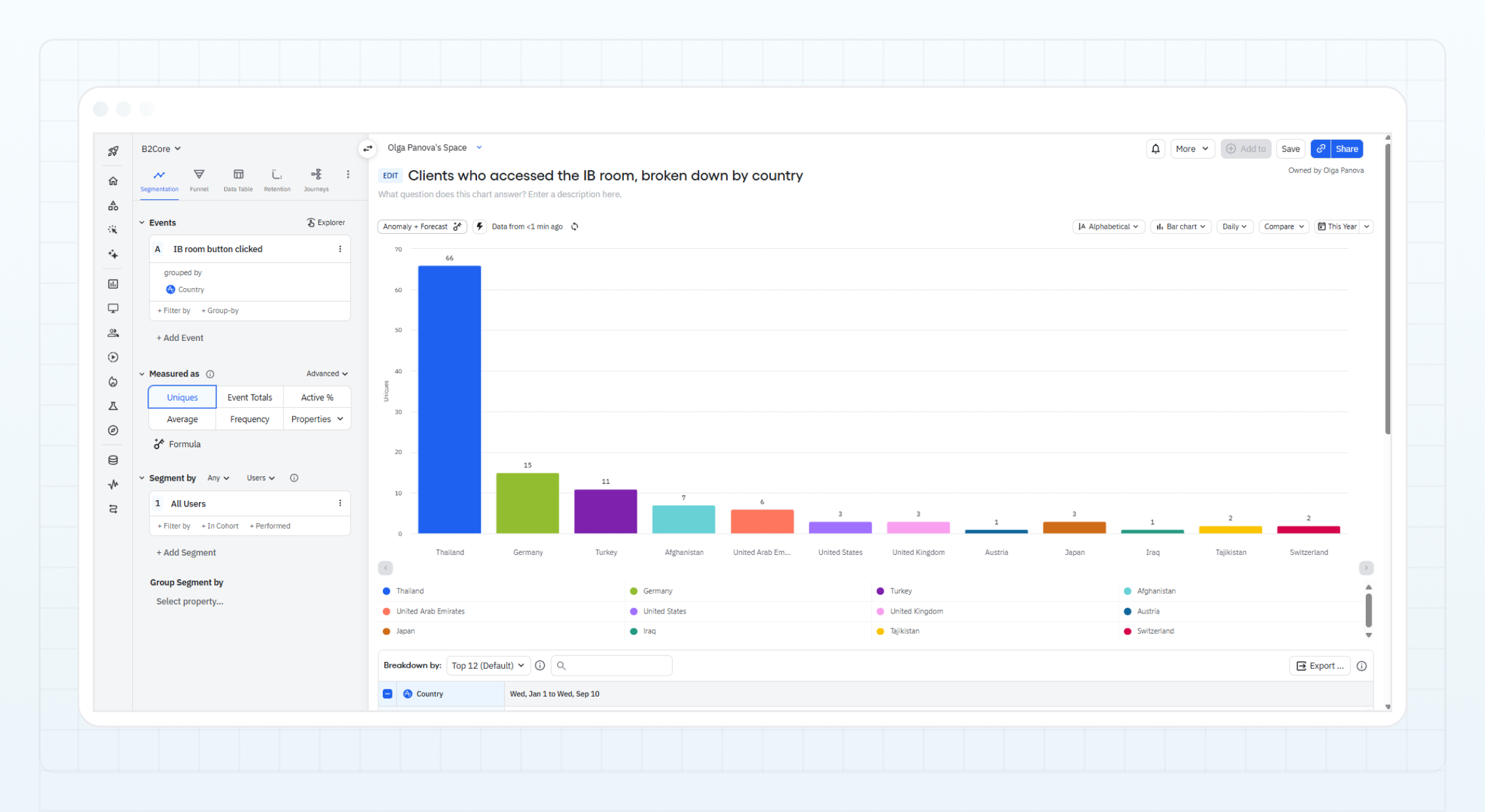1485x812 pixels.
Task: Click the rocket icon at sidebar top
Action: (x=113, y=151)
